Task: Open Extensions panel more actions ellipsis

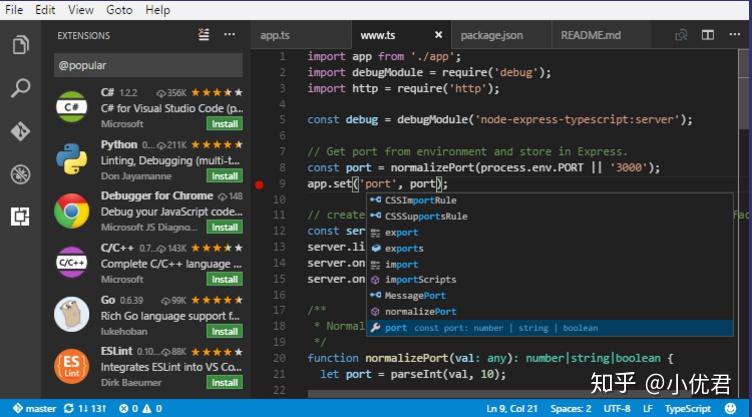Action: tap(230, 35)
